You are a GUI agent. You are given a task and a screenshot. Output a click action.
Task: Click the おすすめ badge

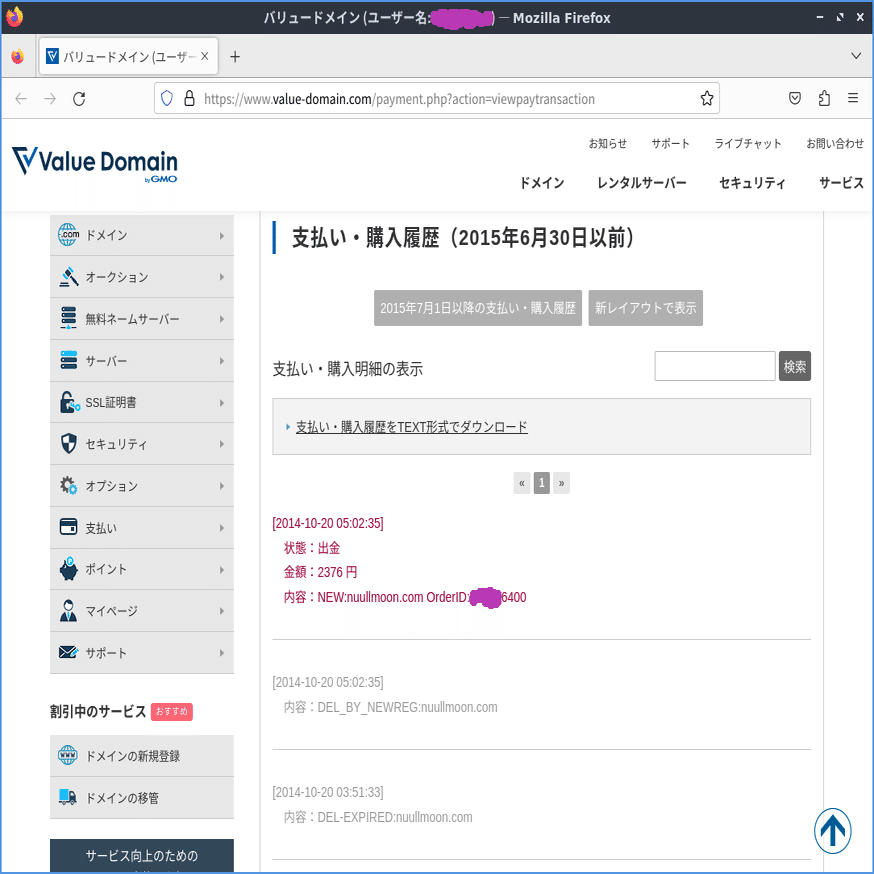coord(172,711)
